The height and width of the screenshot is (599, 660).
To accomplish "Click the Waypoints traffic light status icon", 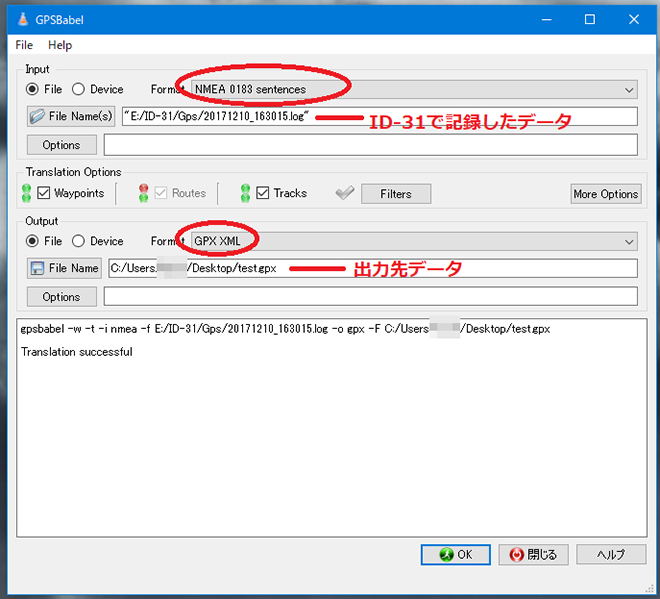I will pos(26,193).
